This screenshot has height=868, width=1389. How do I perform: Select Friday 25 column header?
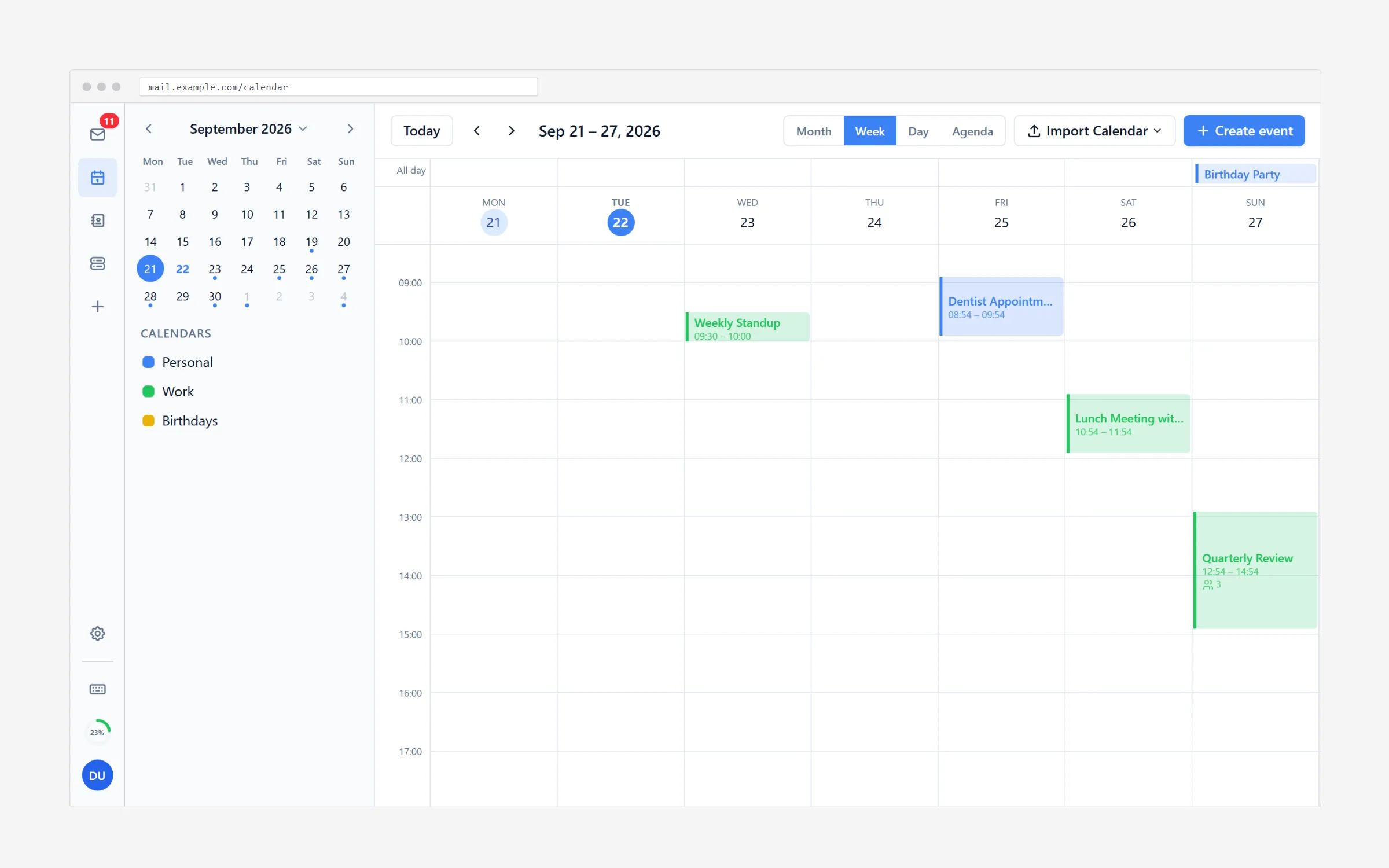(x=1001, y=215)
